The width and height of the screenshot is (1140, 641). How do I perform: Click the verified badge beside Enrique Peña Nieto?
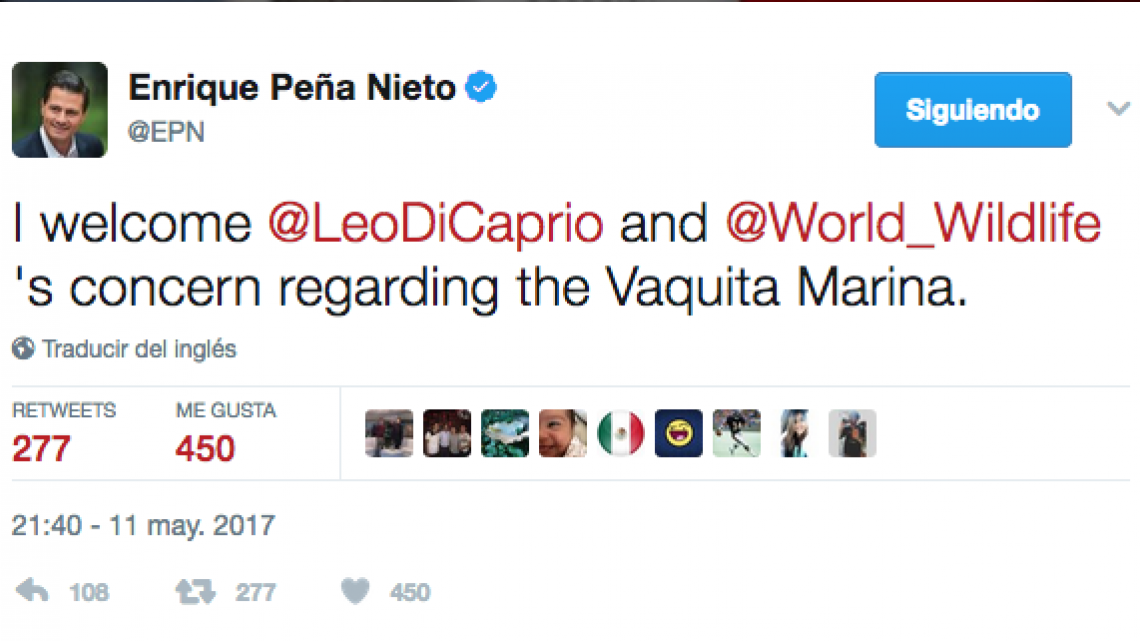tap(481, 86)
